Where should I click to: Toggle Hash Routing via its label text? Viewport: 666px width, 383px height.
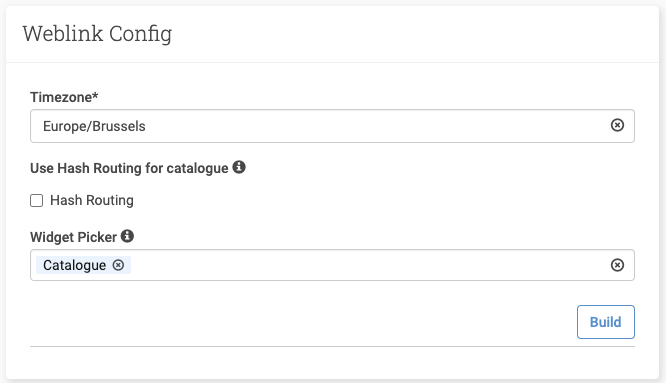tap(92, 200)
